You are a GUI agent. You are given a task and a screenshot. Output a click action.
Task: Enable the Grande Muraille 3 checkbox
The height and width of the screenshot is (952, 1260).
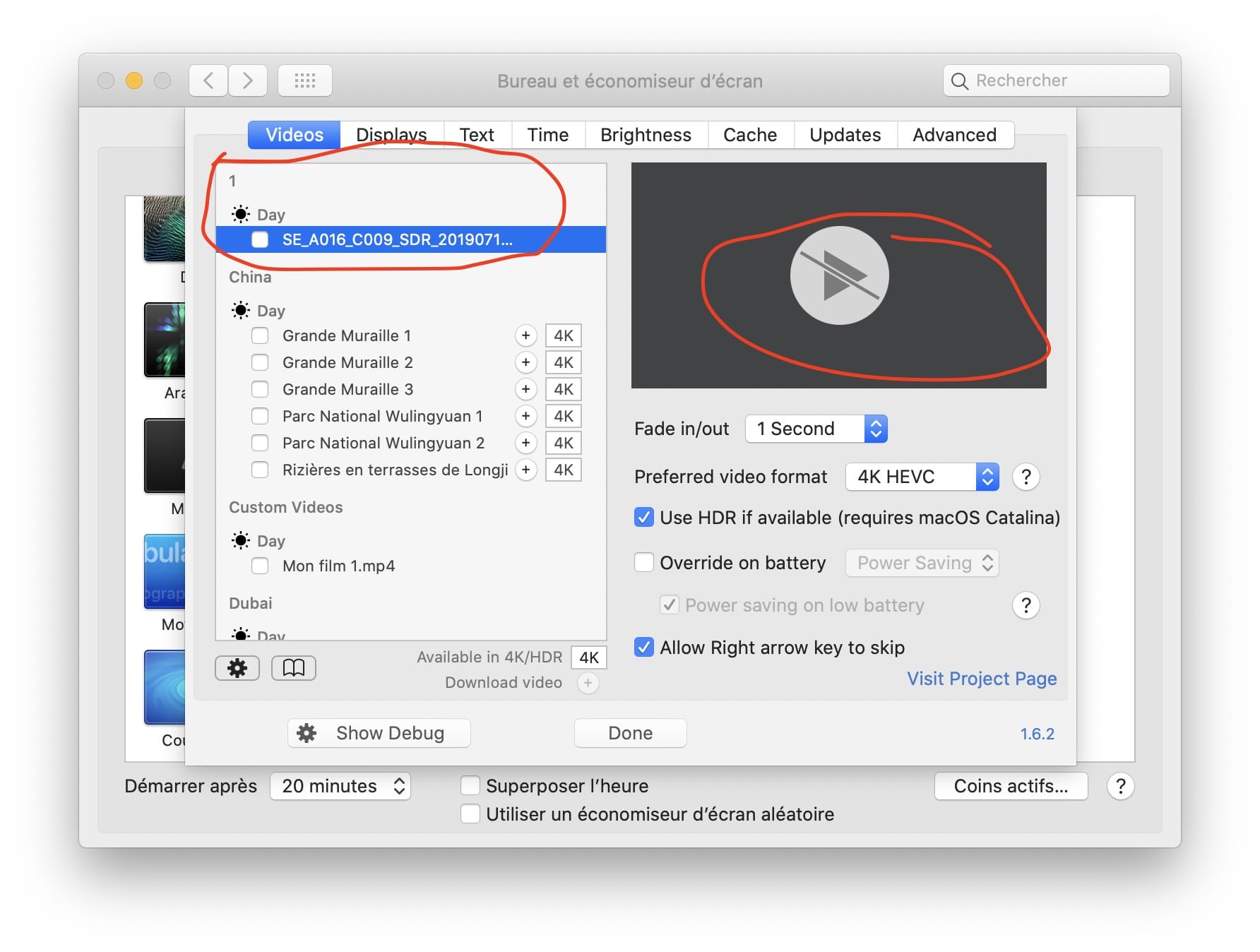pyautogui.click(x=260, y=389)
